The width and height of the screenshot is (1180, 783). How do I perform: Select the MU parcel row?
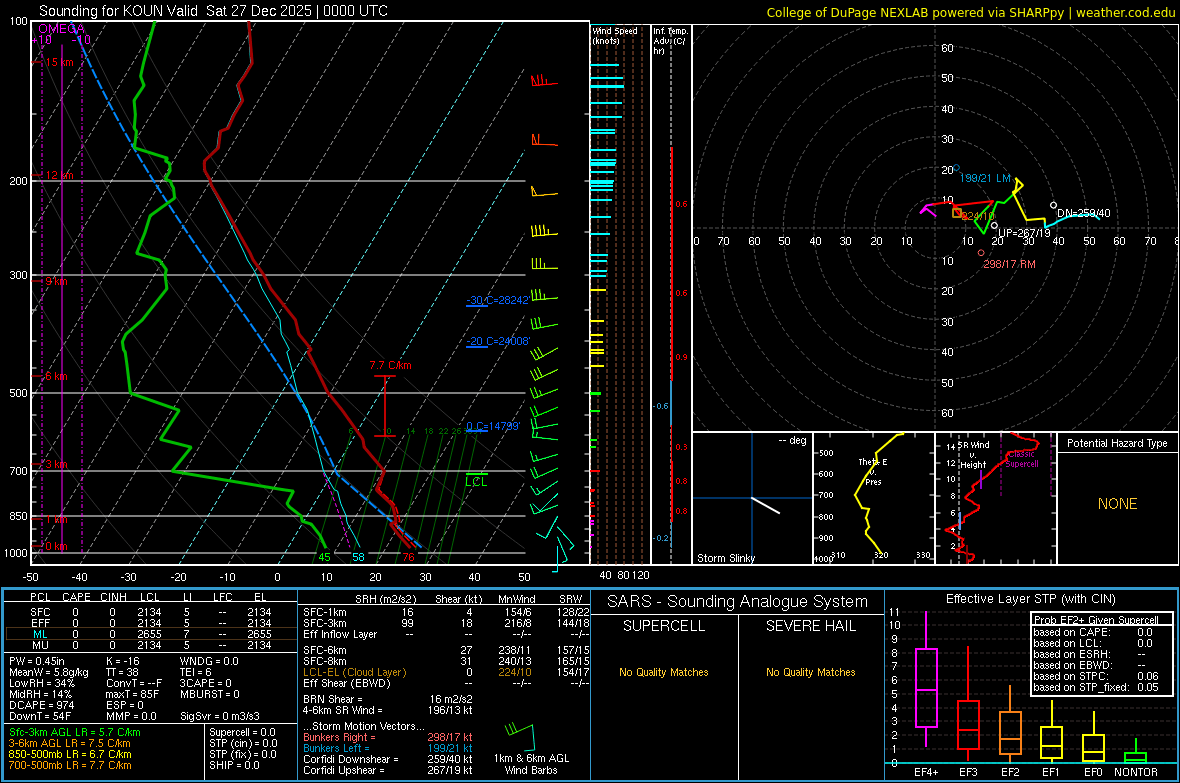click(150, 645)
